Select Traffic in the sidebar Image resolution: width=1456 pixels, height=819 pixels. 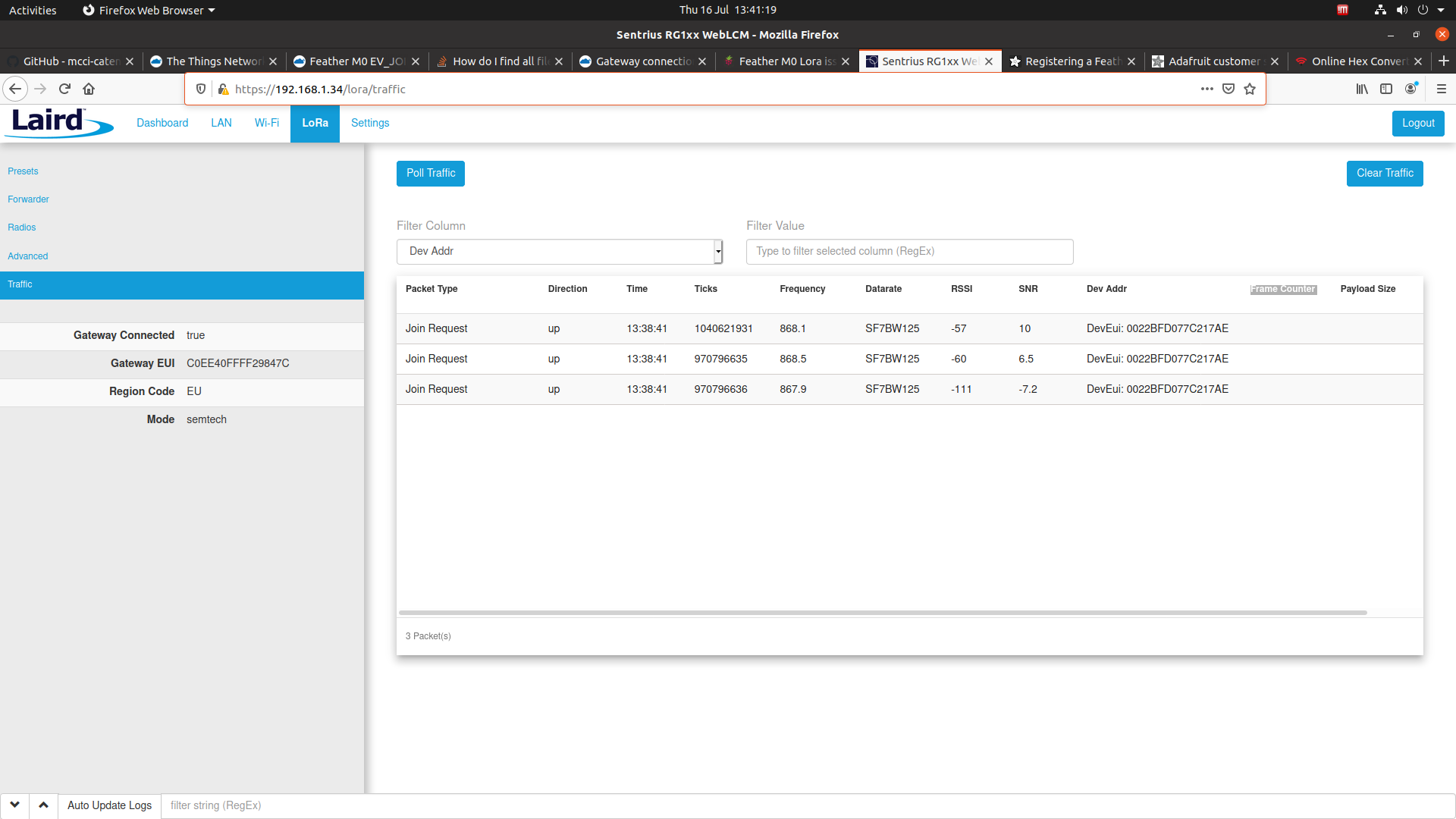182,285
